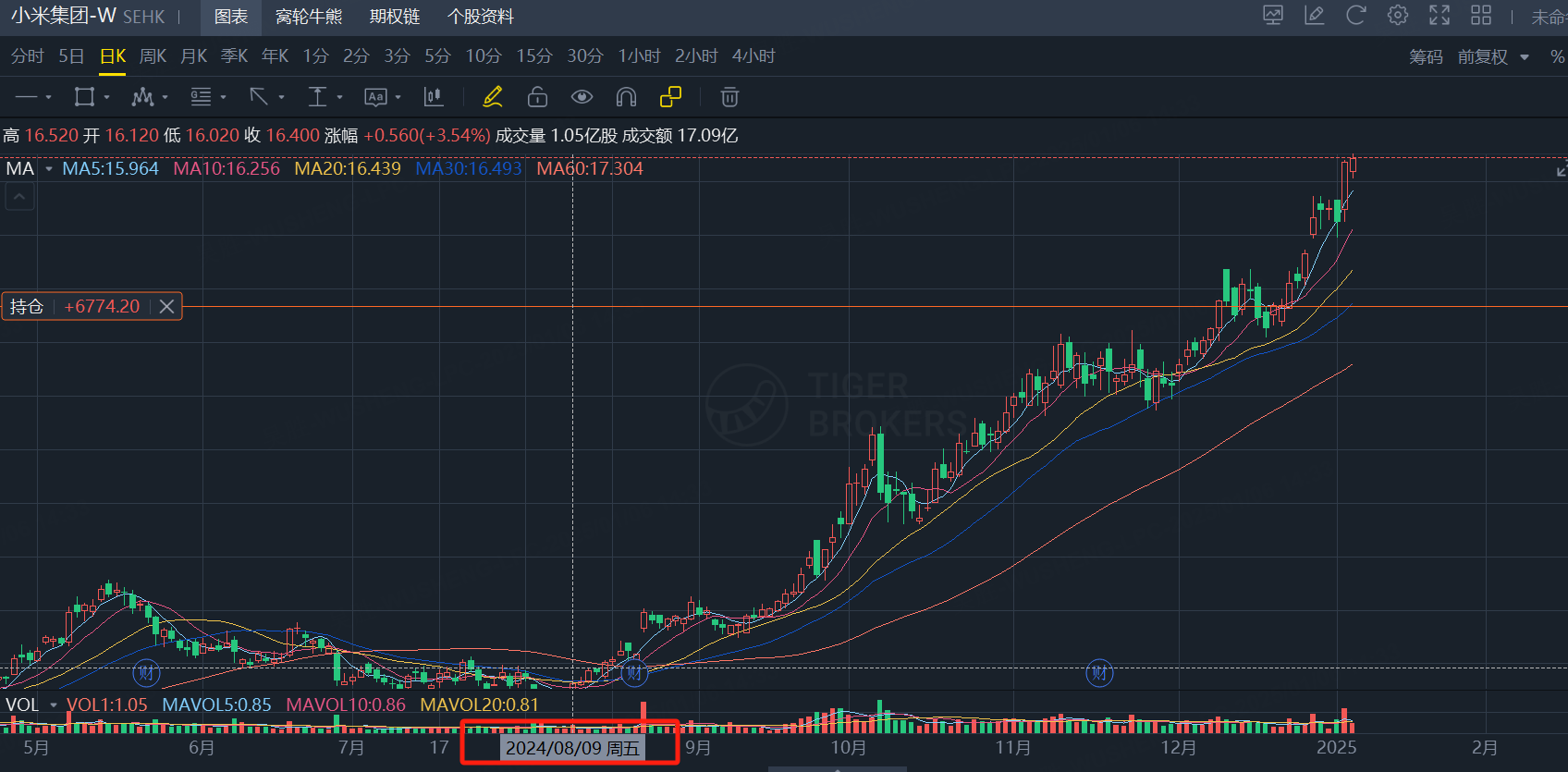Select the 5日 timeframe

pos(71,56)
